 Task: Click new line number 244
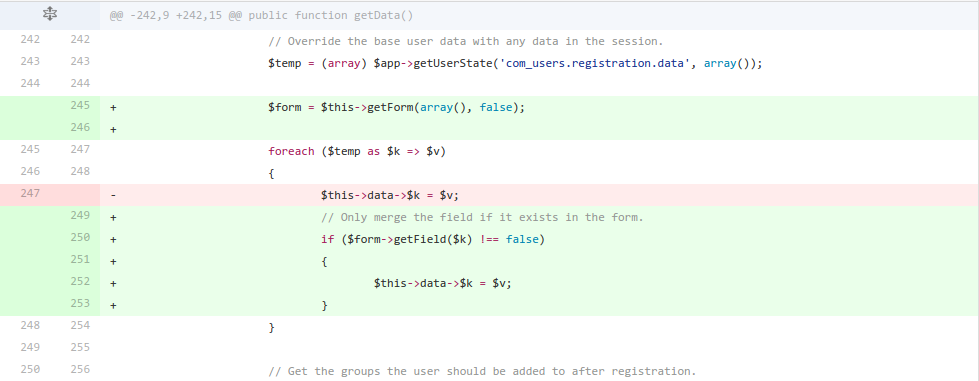point(79,83)
